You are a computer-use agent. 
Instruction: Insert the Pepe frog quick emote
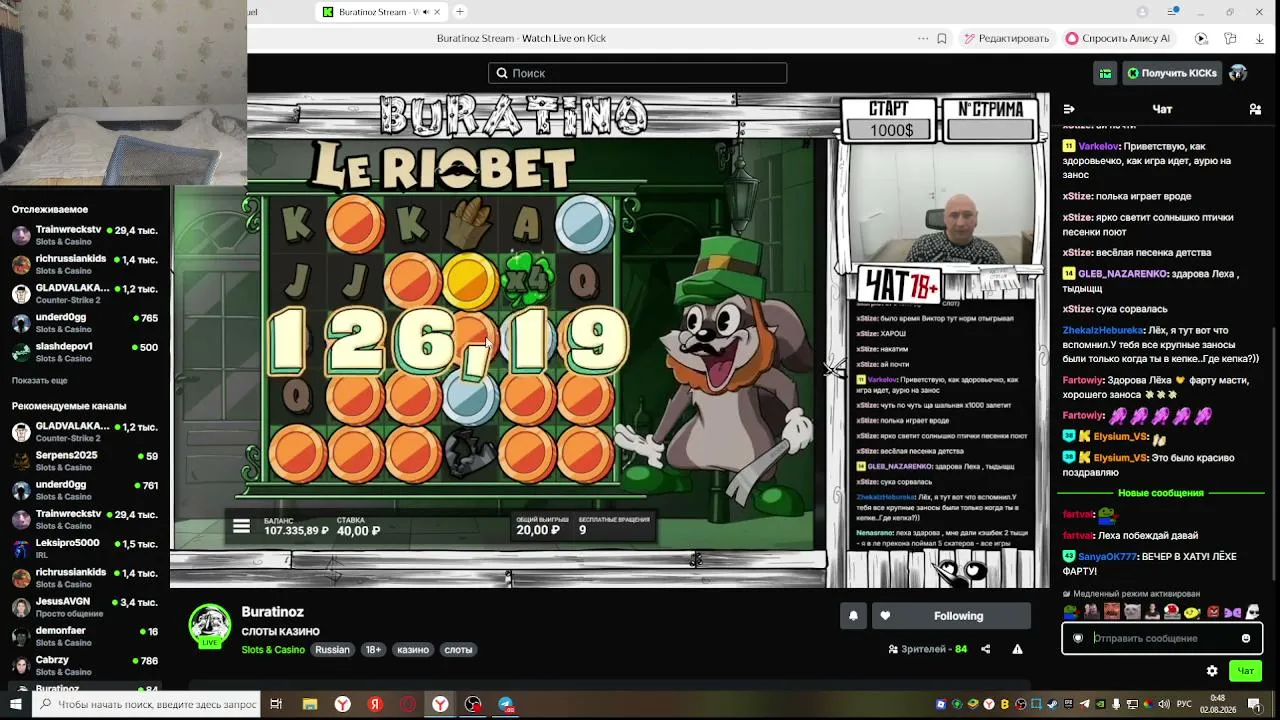[1072, 612]
